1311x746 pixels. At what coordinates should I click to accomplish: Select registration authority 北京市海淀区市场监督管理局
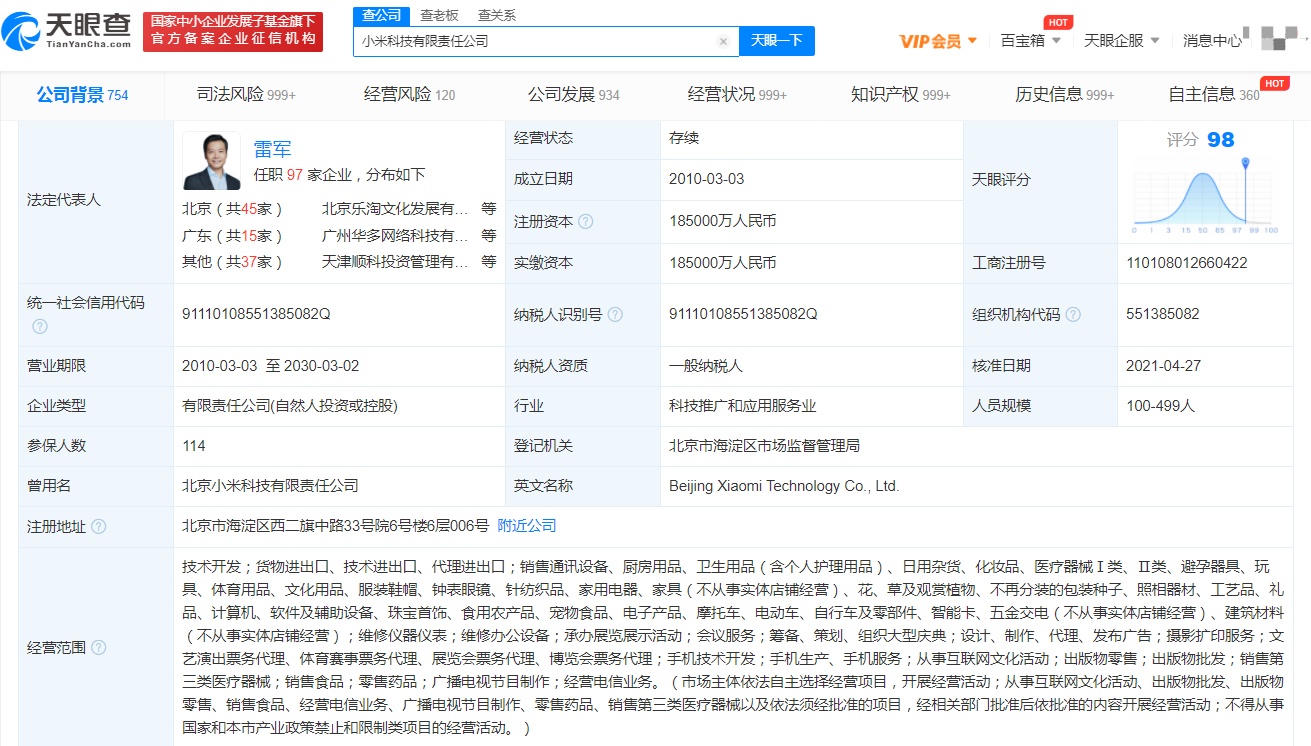coord(765,446)
